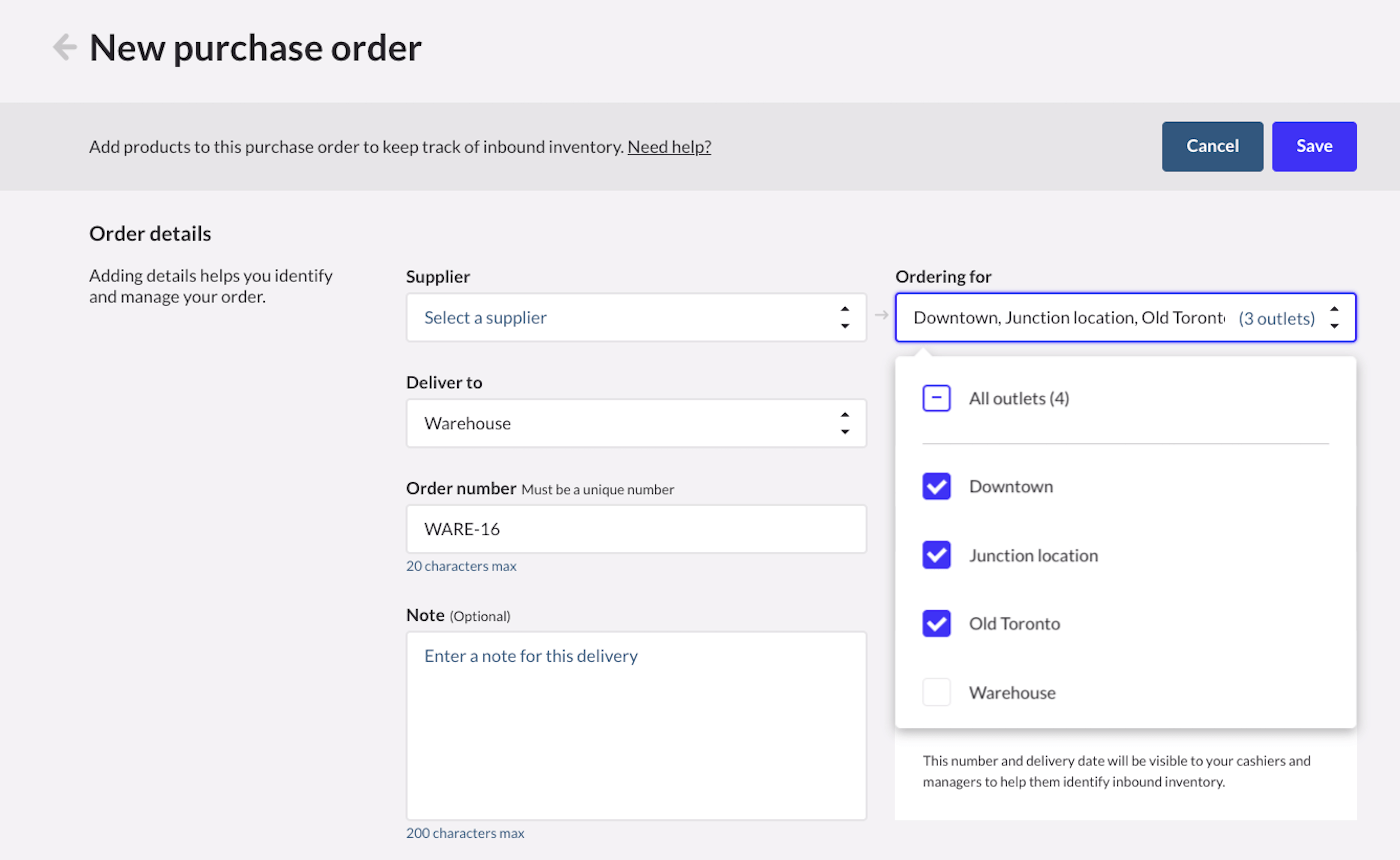Uncheck the Junction location outlet

click(937, 555)
